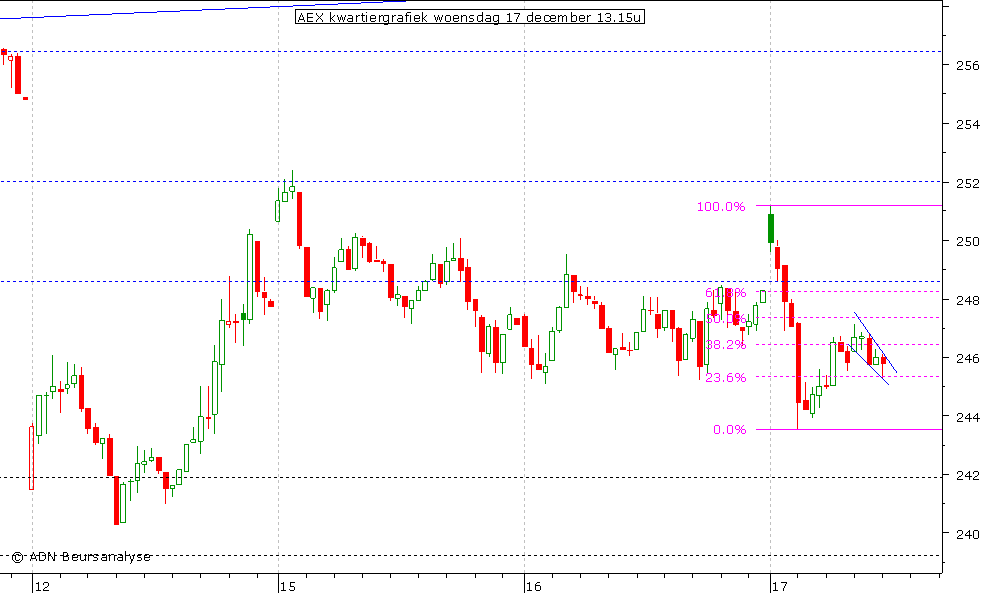The width and height of the screenshot is (983, 593).
Task: Click the chart title 'AEX kwartiergrafiek woensdag 17 december 13.15u'
Action: click(x=470, y=17)
